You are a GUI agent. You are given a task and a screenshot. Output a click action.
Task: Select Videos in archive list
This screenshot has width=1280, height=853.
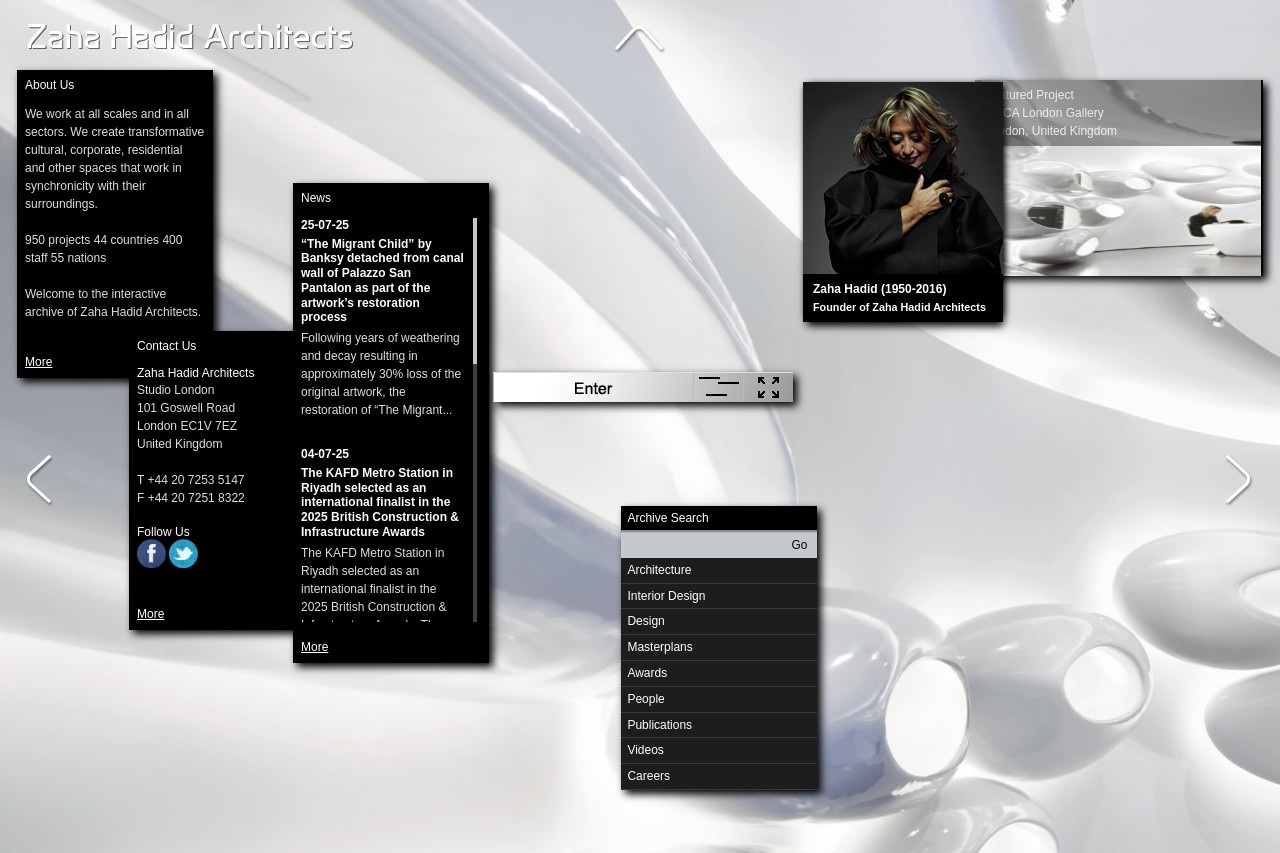[719, 750]
